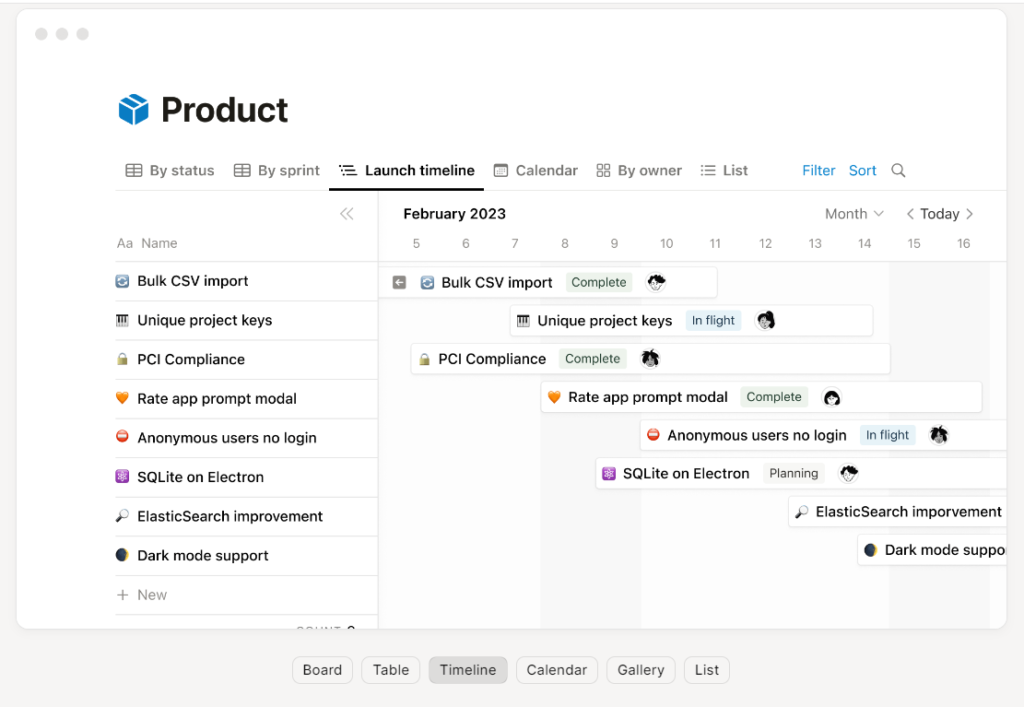Switch to the By sprint tab
The width and height of the screenshot is (1024, 707).
(276, 170)
